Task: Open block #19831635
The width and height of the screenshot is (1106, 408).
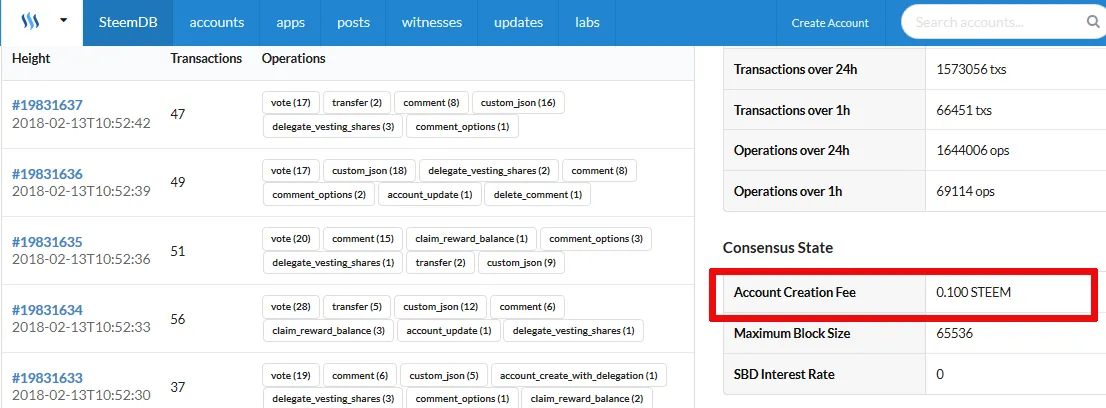Action: point(47,242)
